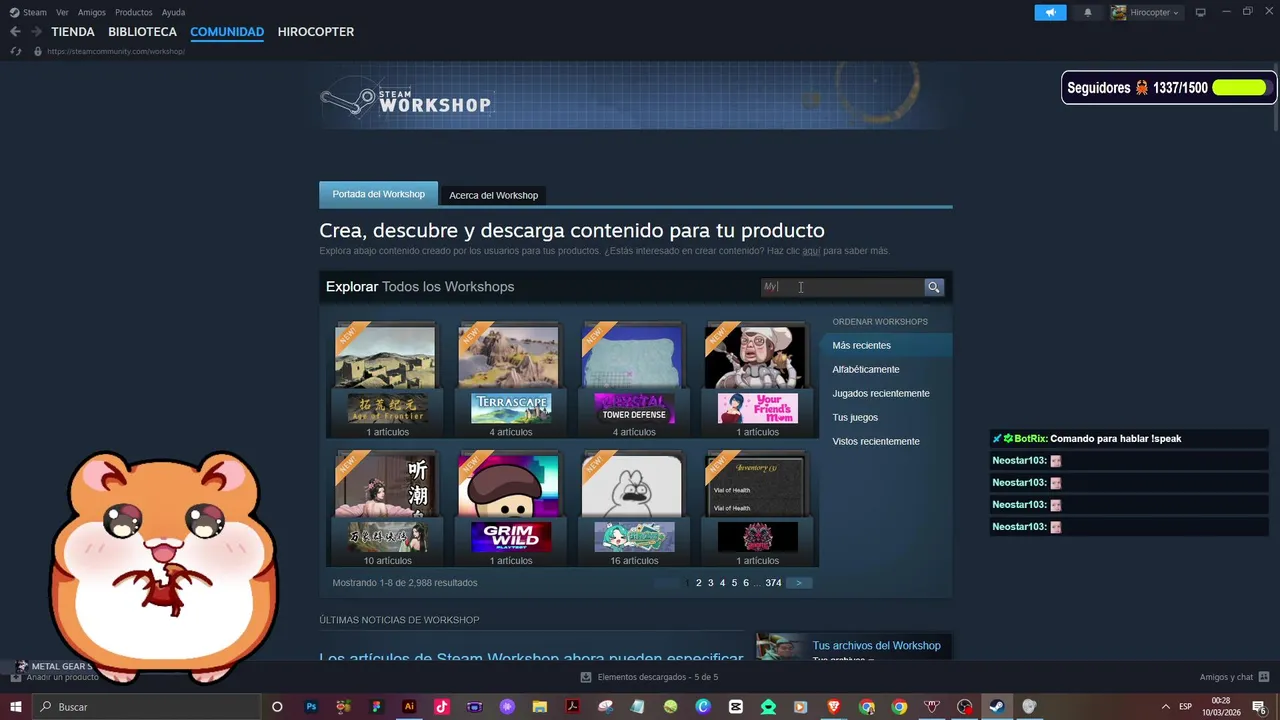Open CapCut from the taskbar
Image resolution: width=1280 pixels, height=720 pixels.
pos(736,707)
